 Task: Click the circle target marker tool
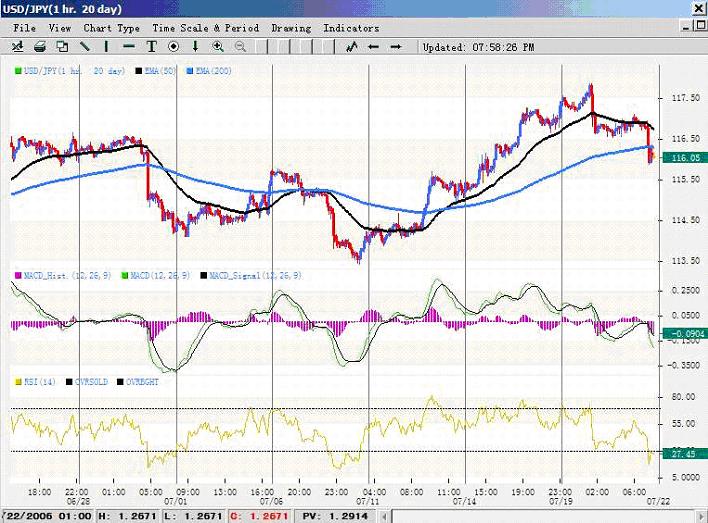173,46
